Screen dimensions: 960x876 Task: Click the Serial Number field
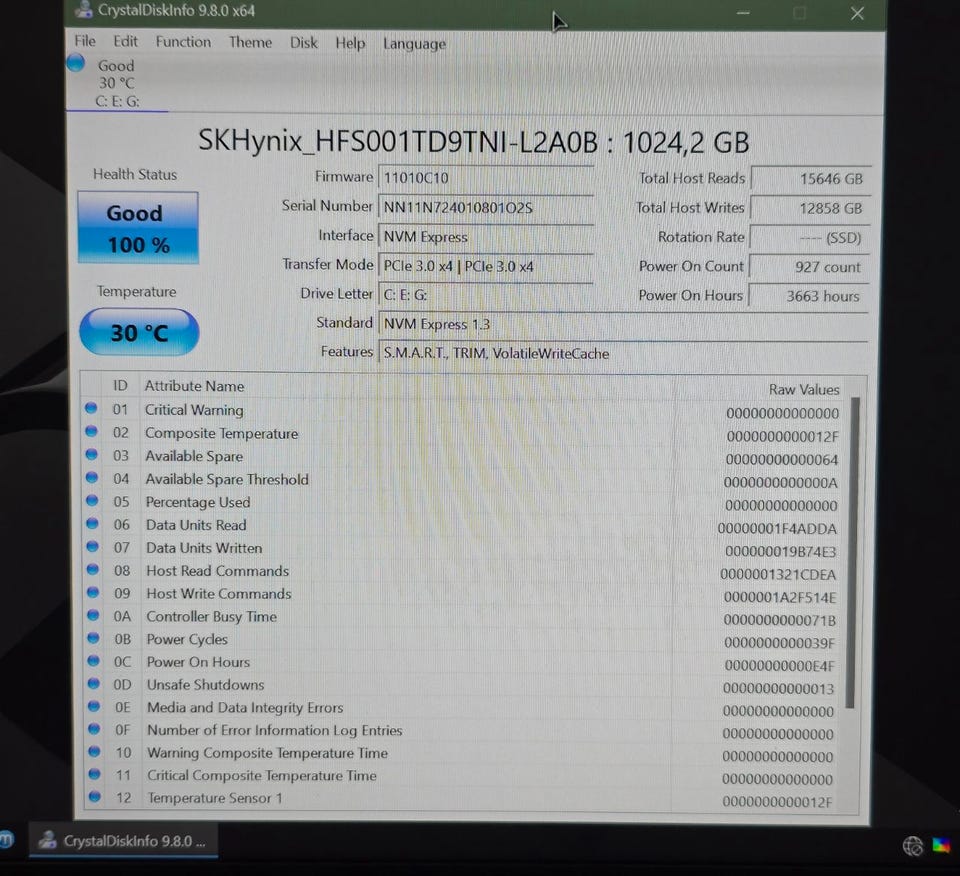tap(486, 208)
